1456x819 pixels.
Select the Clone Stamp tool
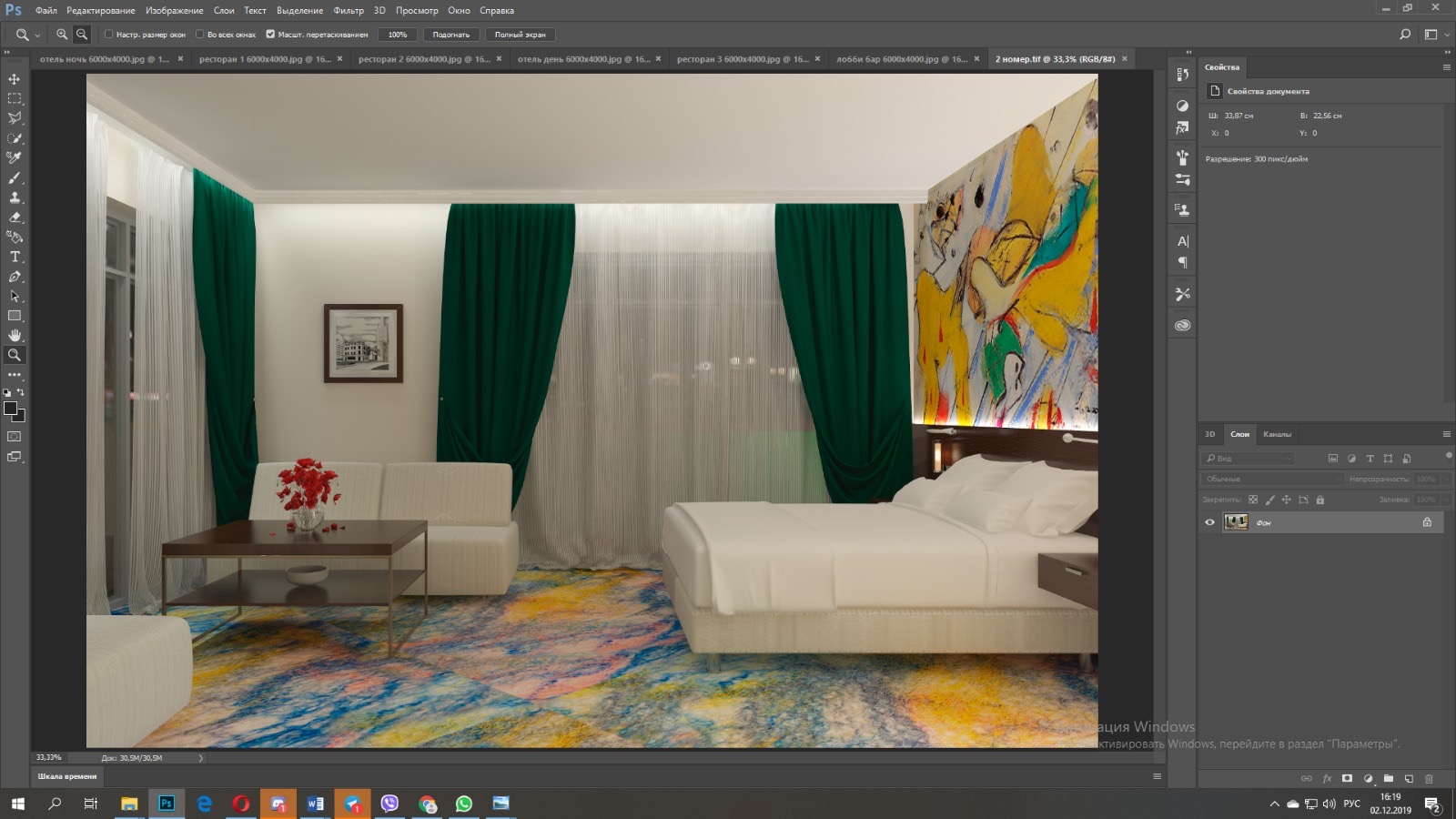(x=15, y=197)
